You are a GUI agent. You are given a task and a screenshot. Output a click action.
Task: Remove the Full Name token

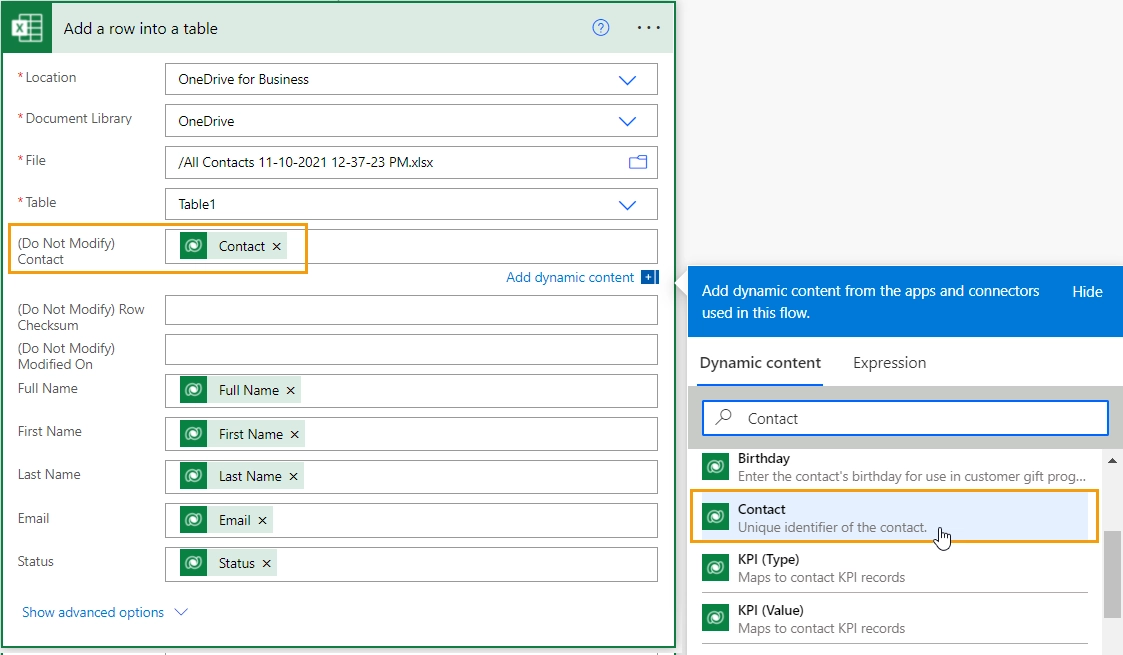(x=291, y=390)
